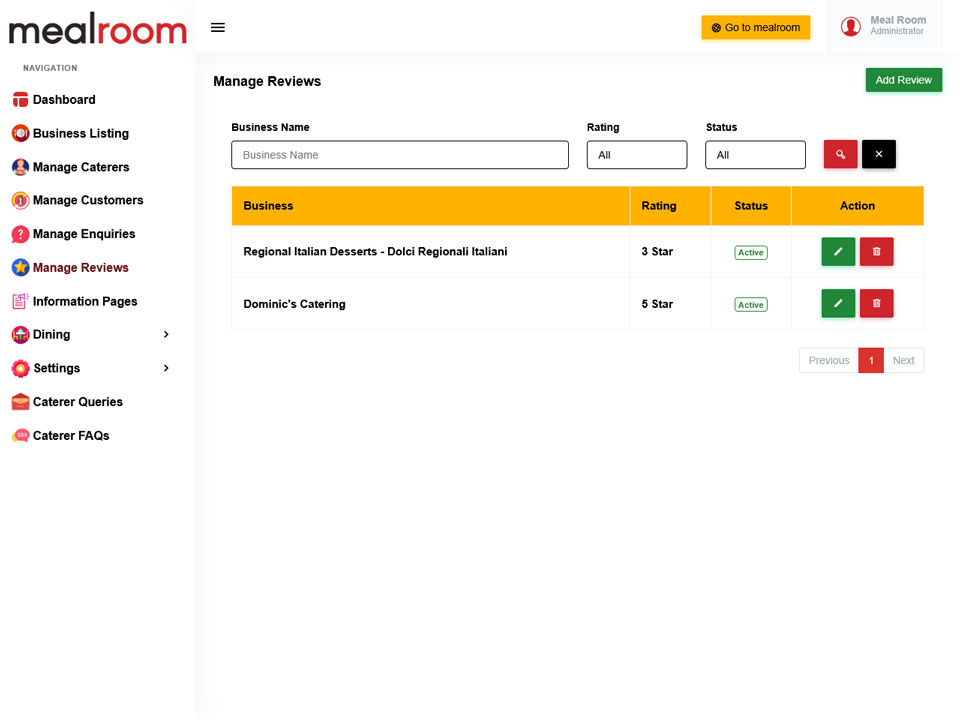
Task: Go to Business Listing page
Action: click(81, 133)
